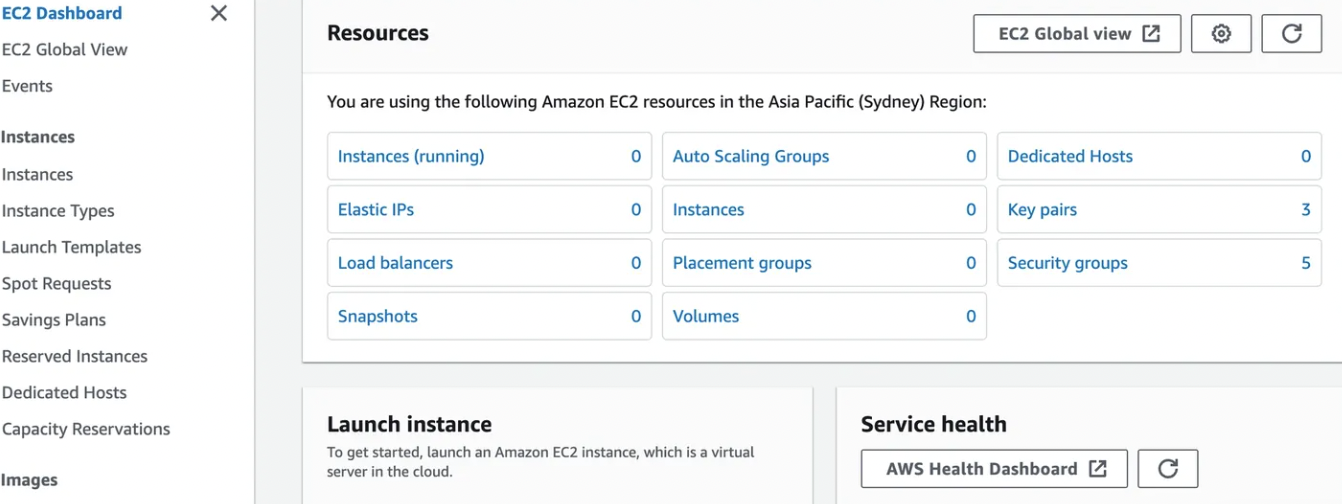Click the Images section heading in sidebar
1342x504 pixels.
(x=30, y=480)
